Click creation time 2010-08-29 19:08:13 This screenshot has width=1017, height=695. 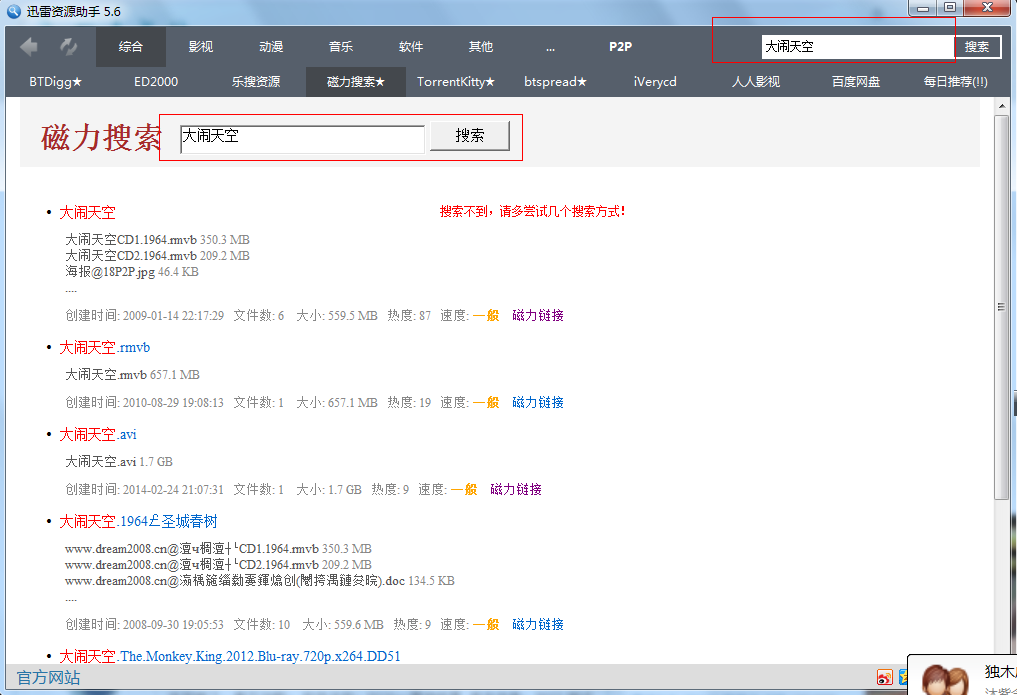(x=173, y=403)
